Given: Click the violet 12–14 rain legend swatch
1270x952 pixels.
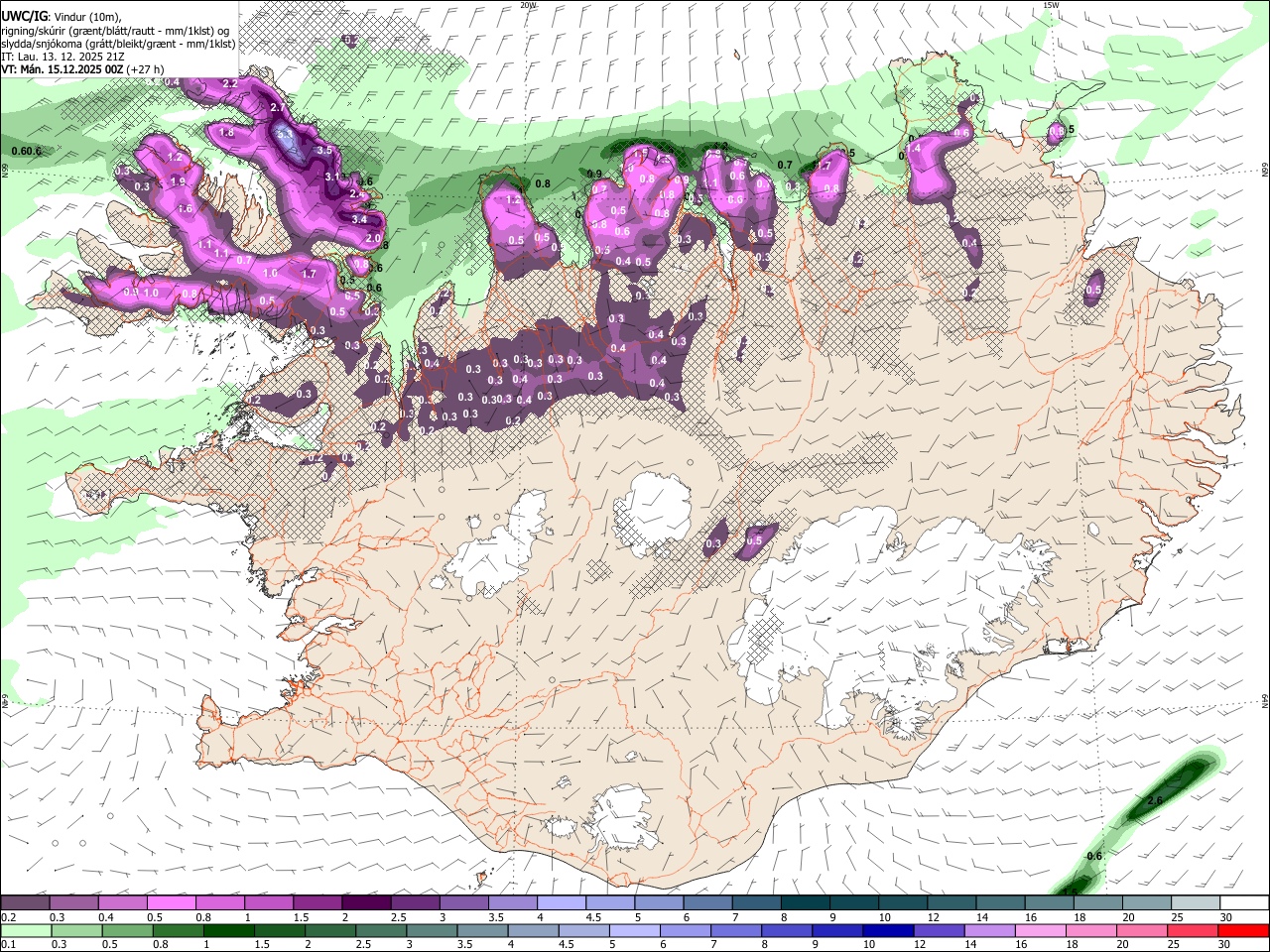Looking at the screenshot, I should point(940,930).
